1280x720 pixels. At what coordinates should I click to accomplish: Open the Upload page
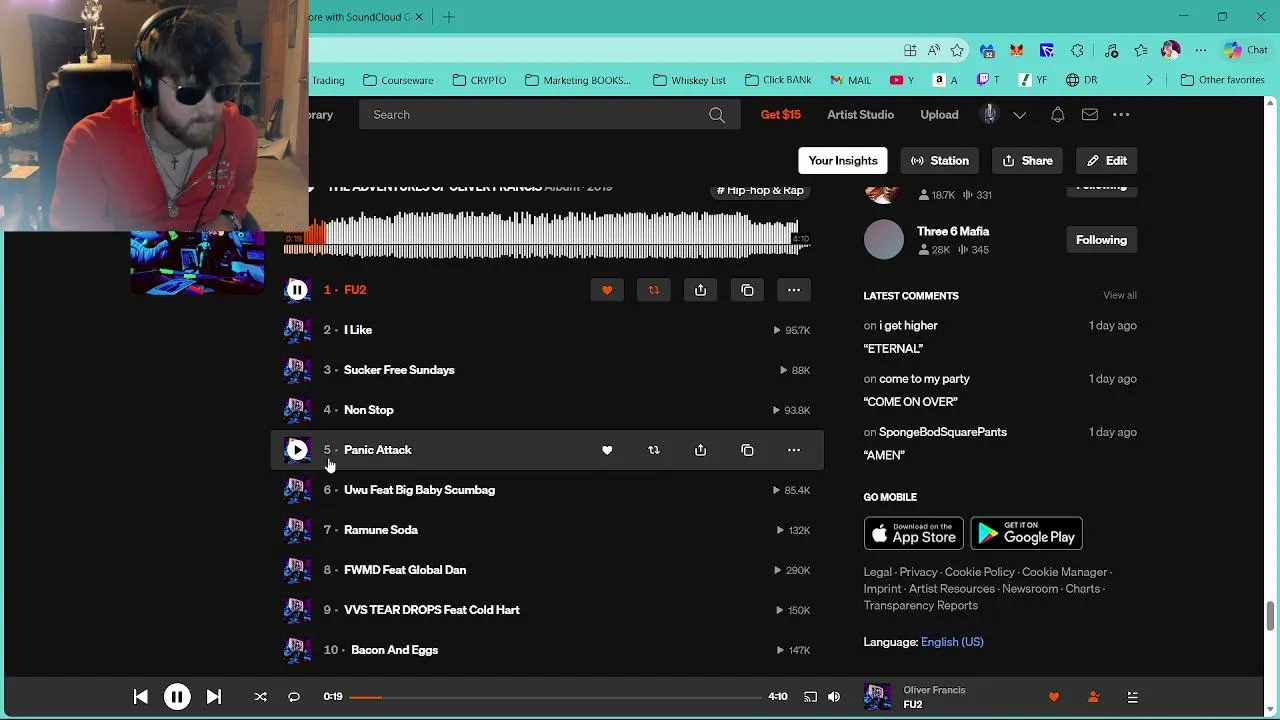(939, 115)
